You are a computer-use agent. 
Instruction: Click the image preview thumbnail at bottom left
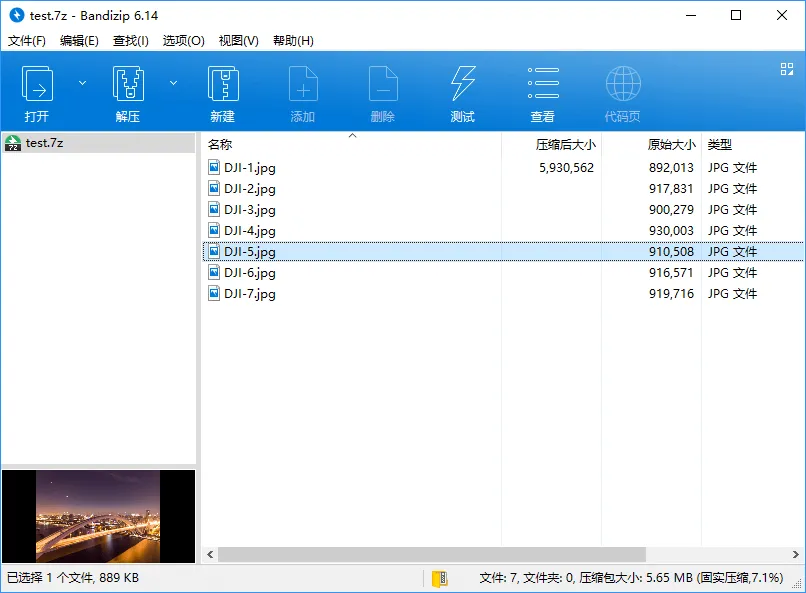click(x=99, y=515)
